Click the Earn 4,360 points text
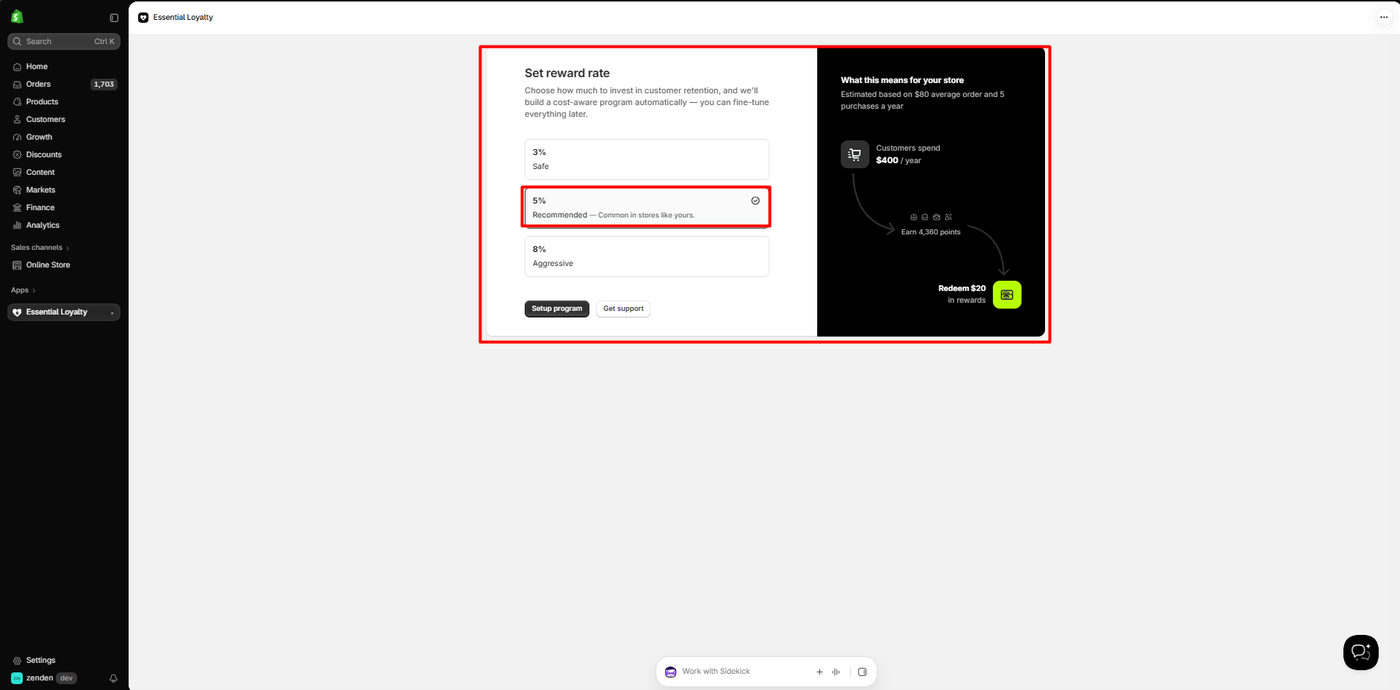This screenshot has width=1400, height=690. (x=930, y=231)
